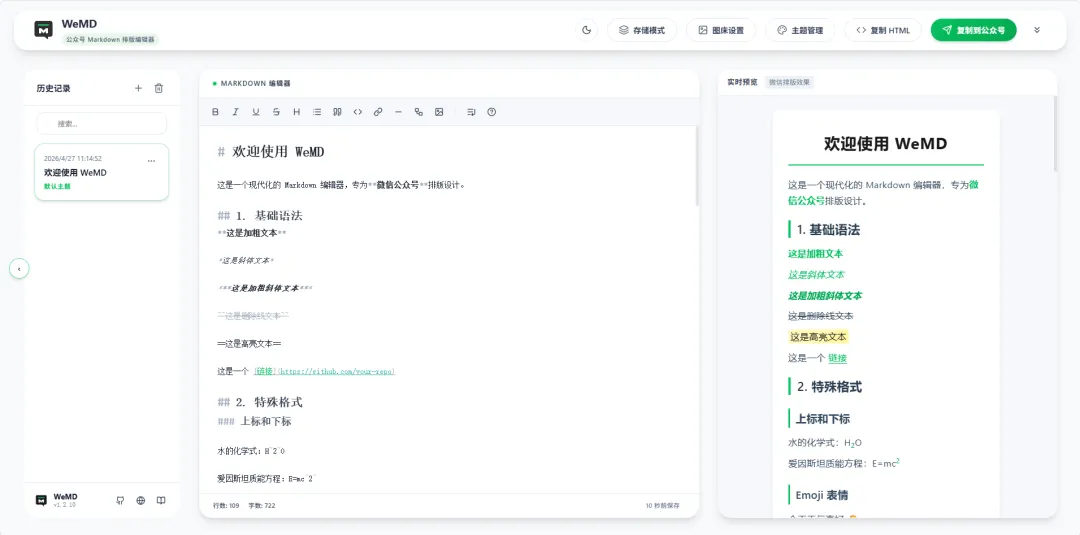Open the three-dot menu on the history card
The height and width of the screenshot is (535, 1080).
[152, 161]
